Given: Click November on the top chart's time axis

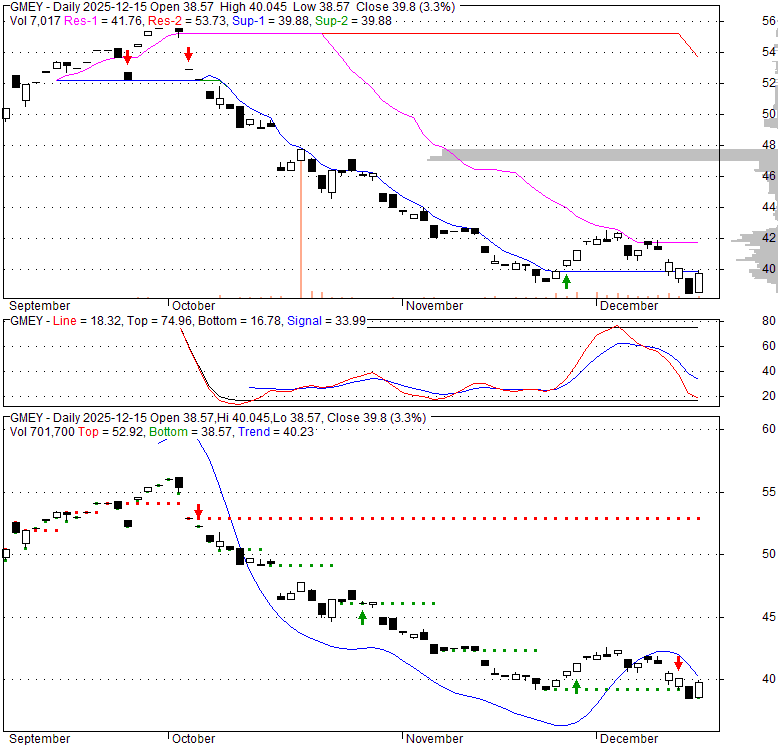Looking at the screenshot, I should tap(435, 305).
